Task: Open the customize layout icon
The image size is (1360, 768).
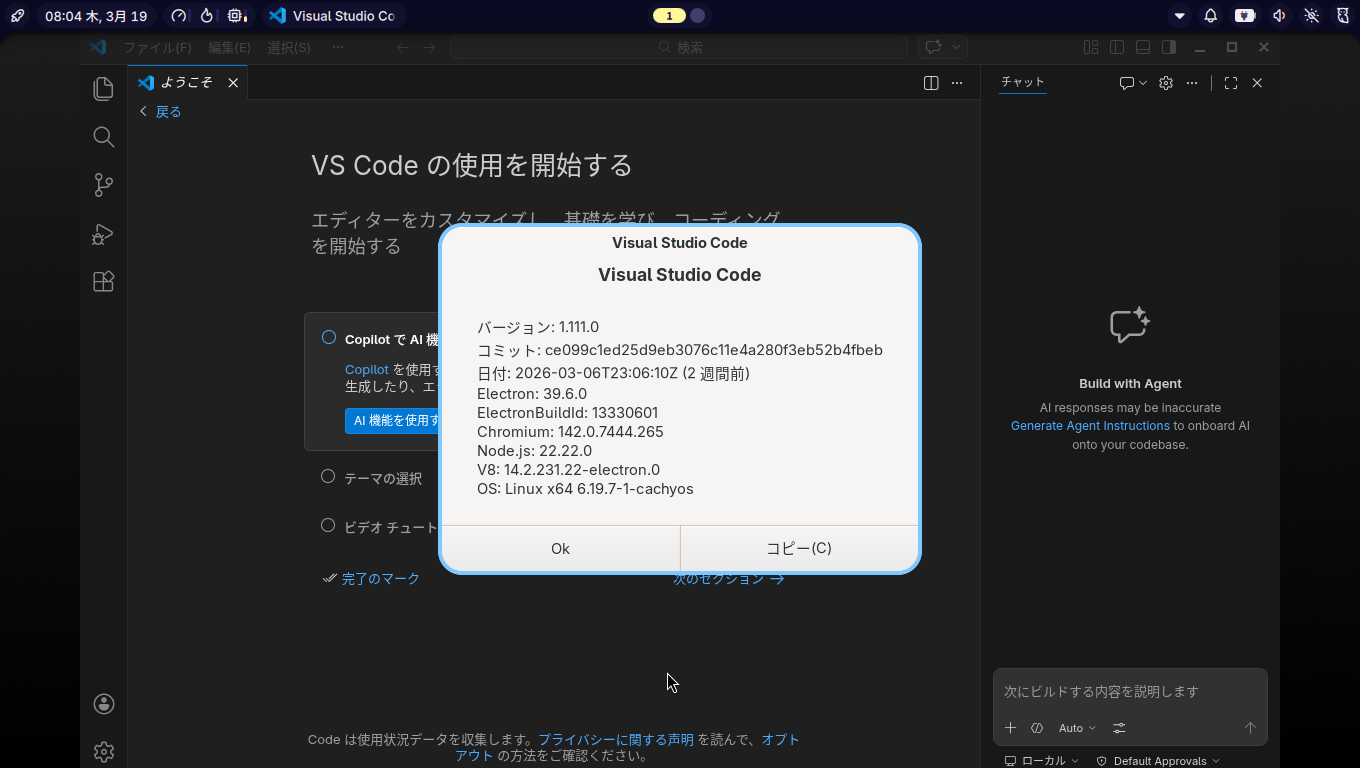Action: click(x=1091, y=47)
